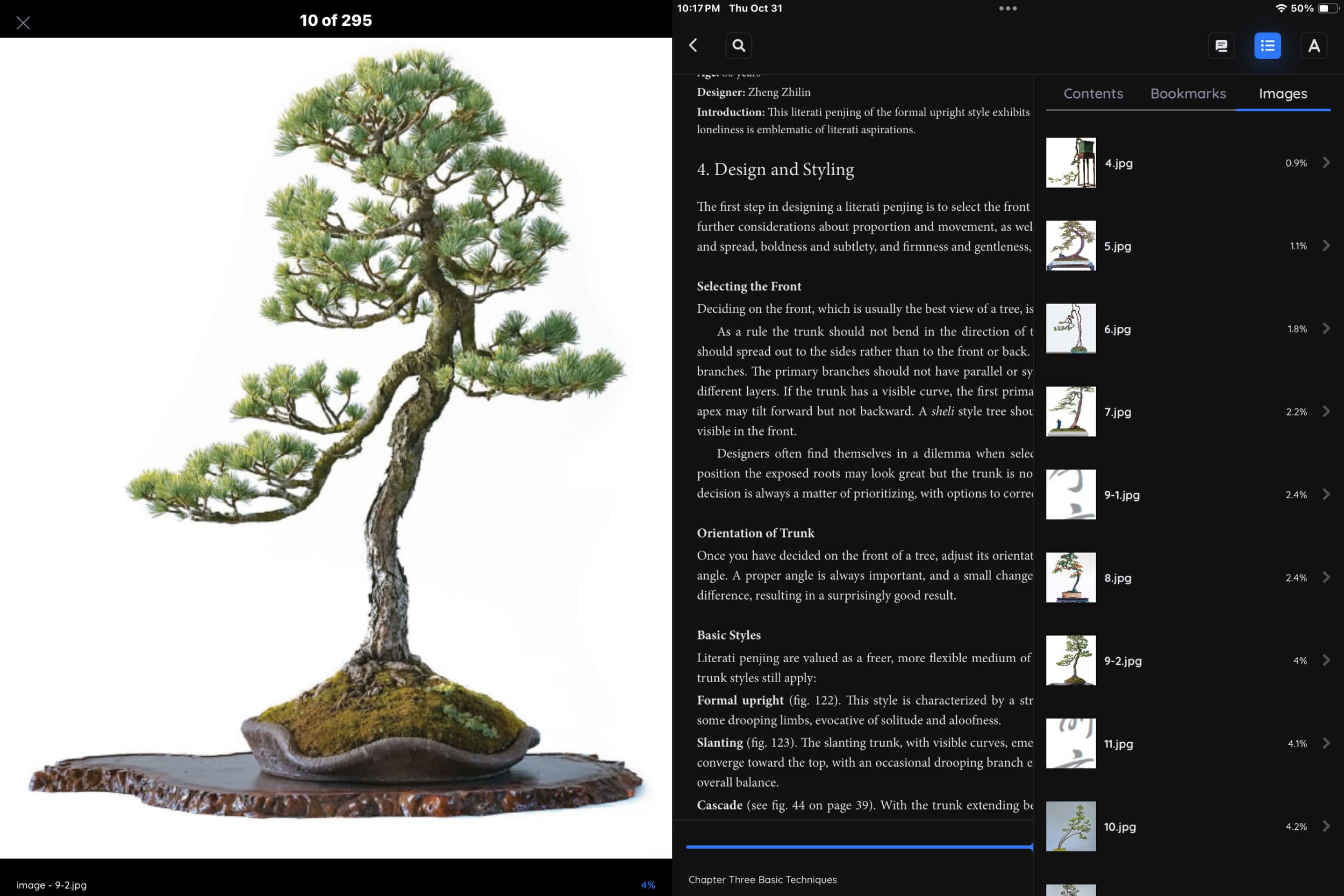Tap the back arrow in reader
The image size is (1344, 896).
(693, 45)
